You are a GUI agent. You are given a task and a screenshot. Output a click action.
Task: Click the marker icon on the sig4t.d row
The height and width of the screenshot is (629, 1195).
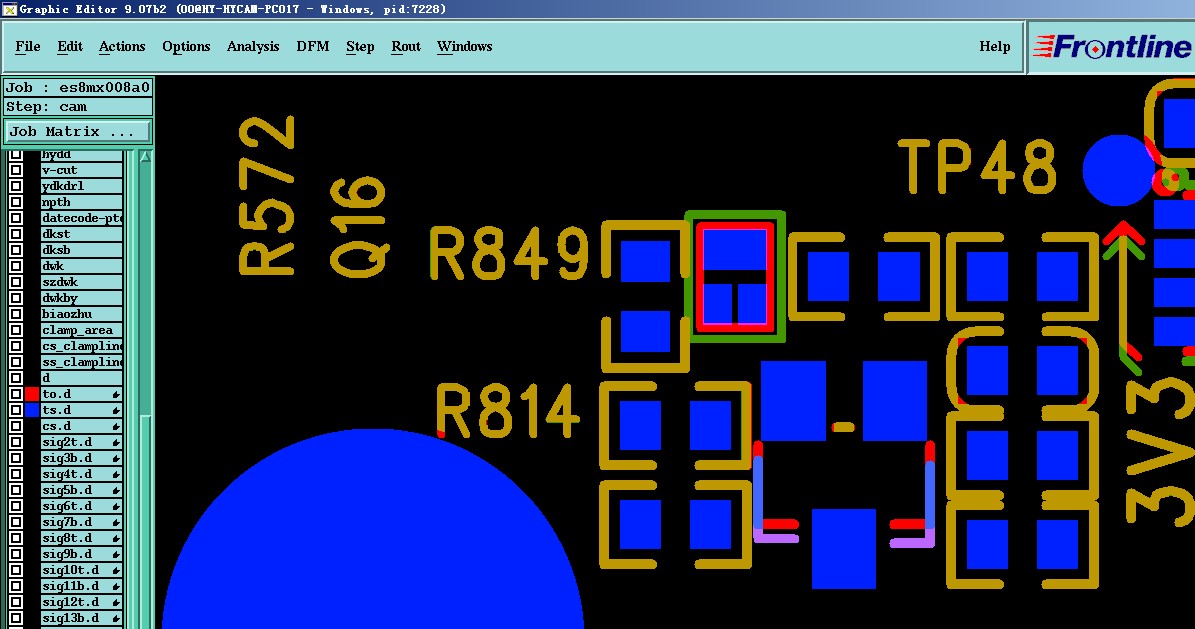coord(116,474)
